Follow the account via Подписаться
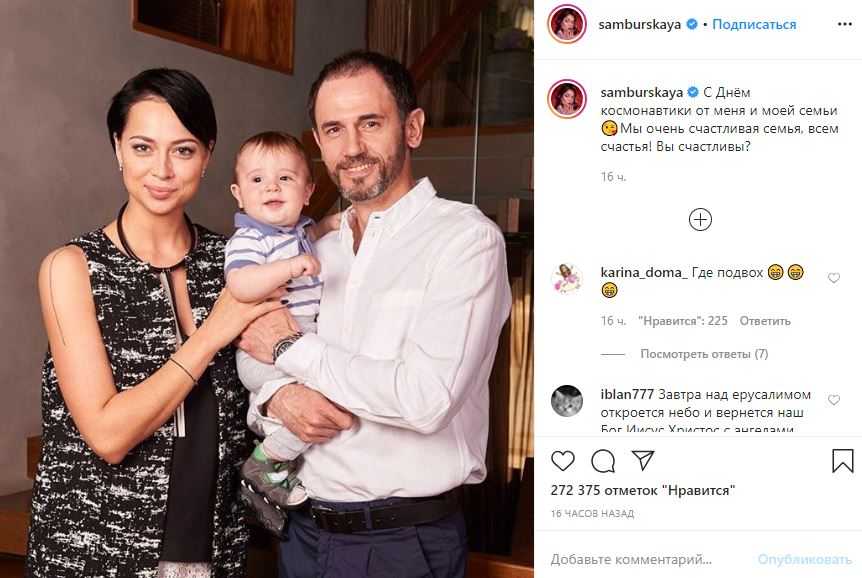 point(754,24)
